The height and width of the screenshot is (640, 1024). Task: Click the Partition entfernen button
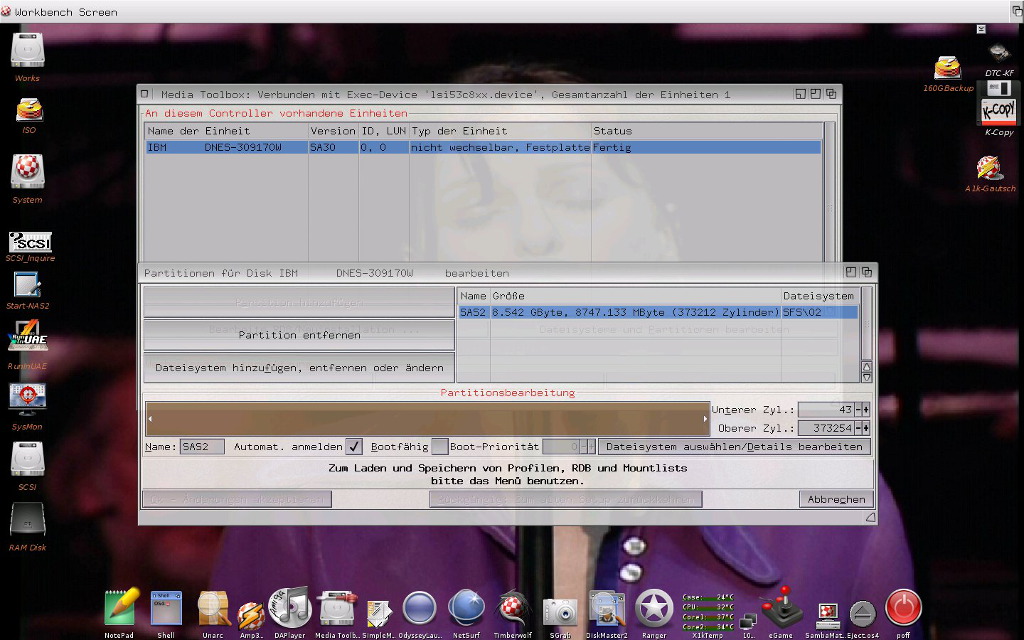click(x=299, y=335)
